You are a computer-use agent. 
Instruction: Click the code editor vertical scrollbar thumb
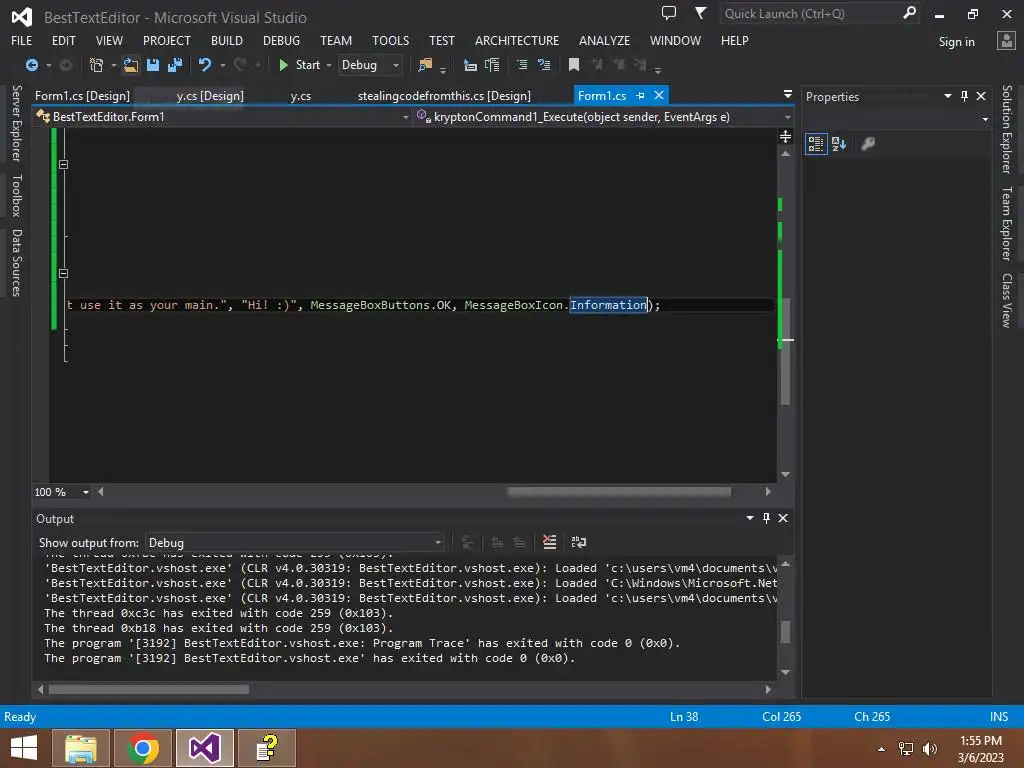[x=786, y=351]
